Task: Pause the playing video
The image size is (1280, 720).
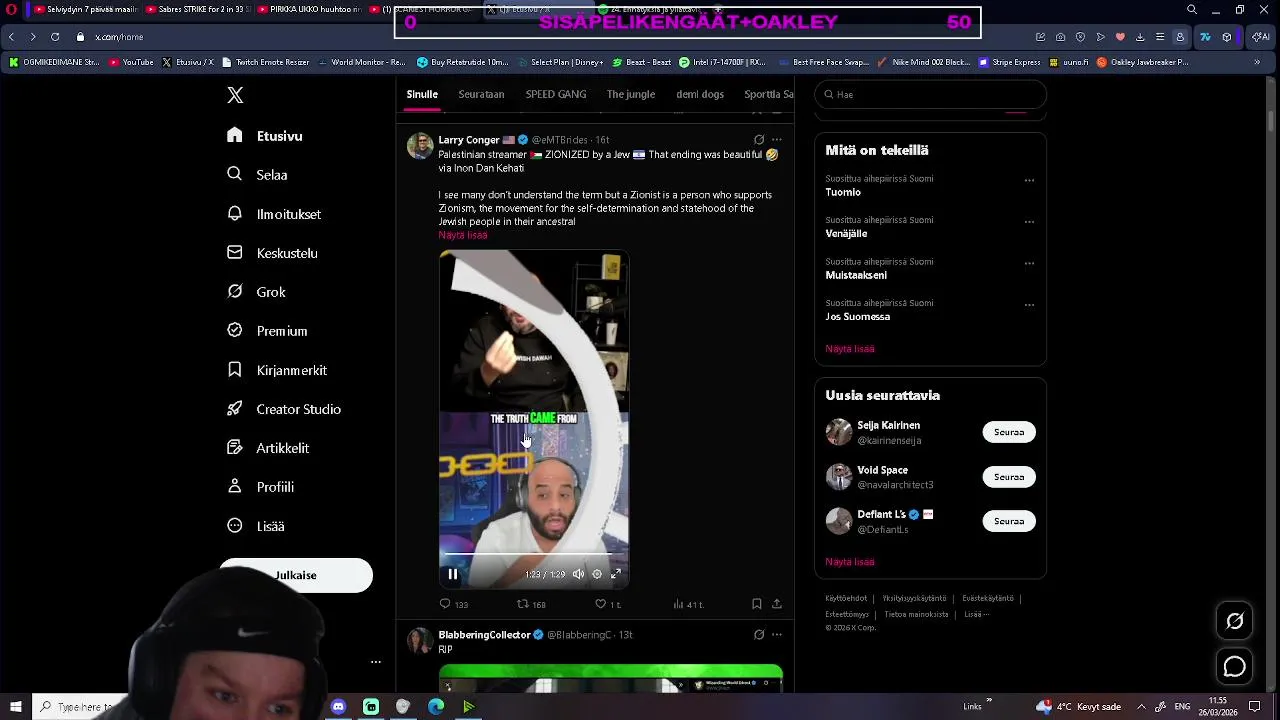Action: [452, 574]
